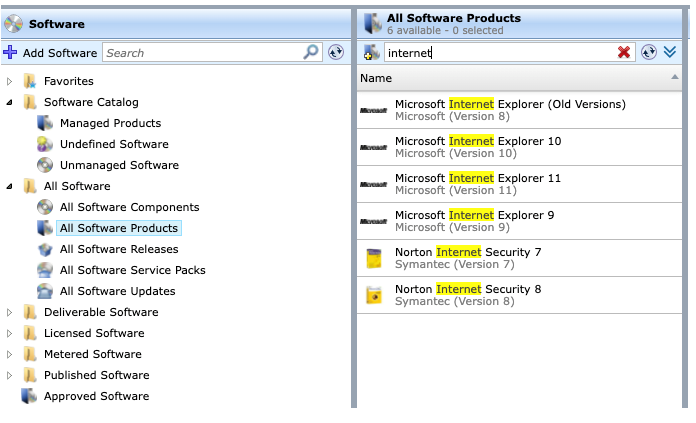The width and height of the screenshot is (696, 423).
Task: Click the magnifier icon in left search box
Action: tap(311, 52)
